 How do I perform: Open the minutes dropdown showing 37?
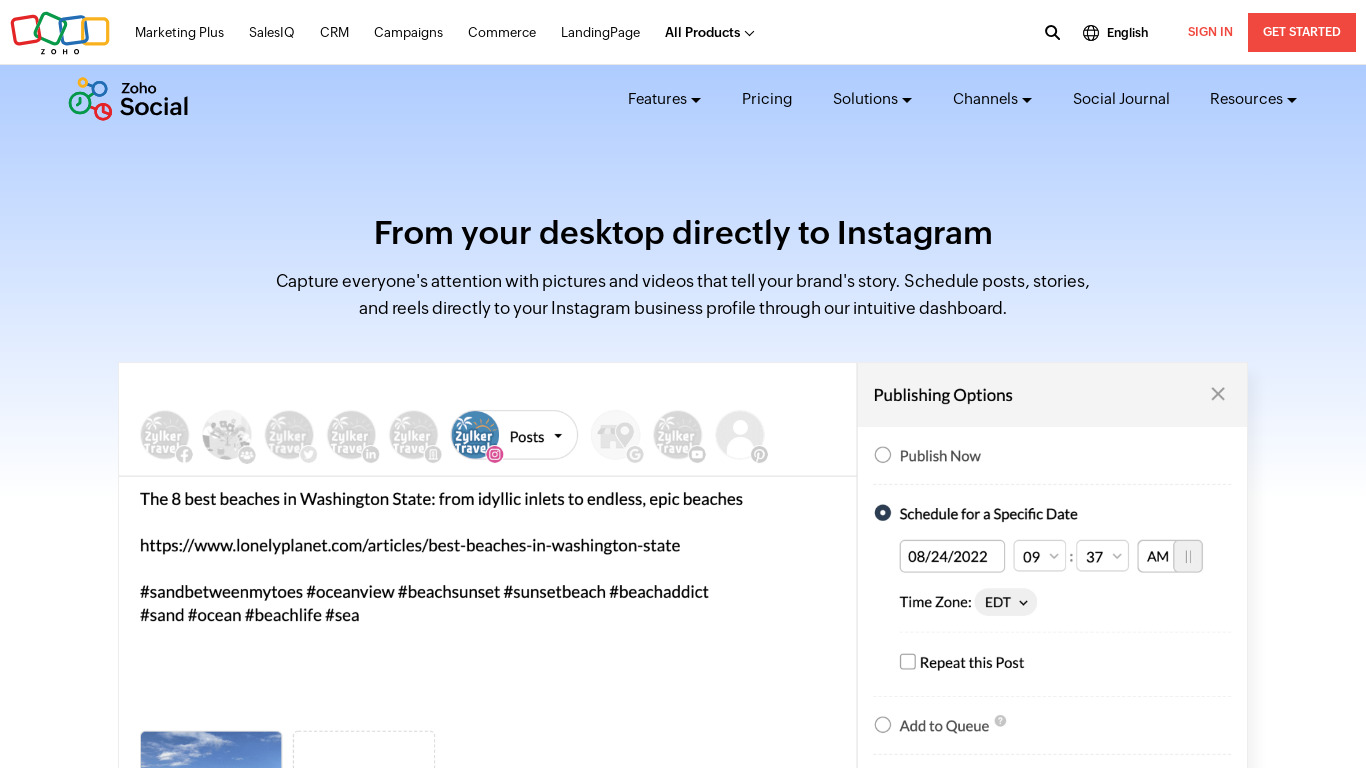tap(1103, 557)
